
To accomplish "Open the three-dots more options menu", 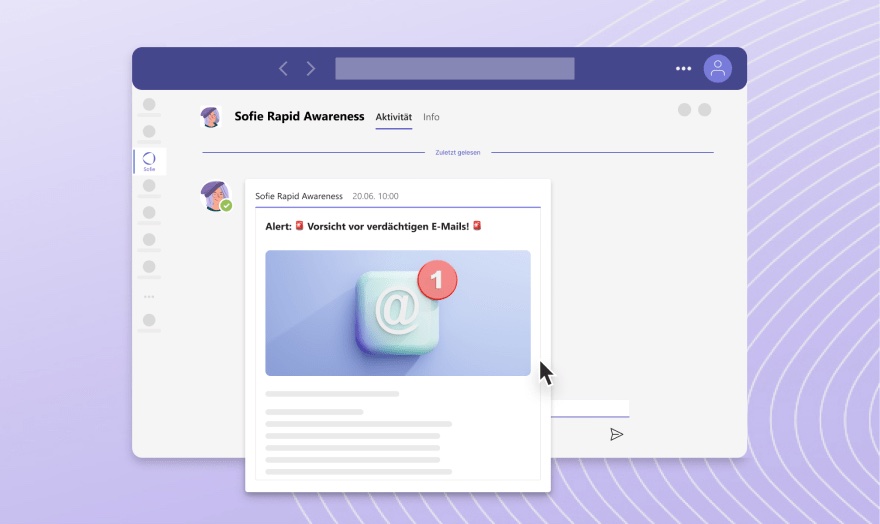I will 683,68.
